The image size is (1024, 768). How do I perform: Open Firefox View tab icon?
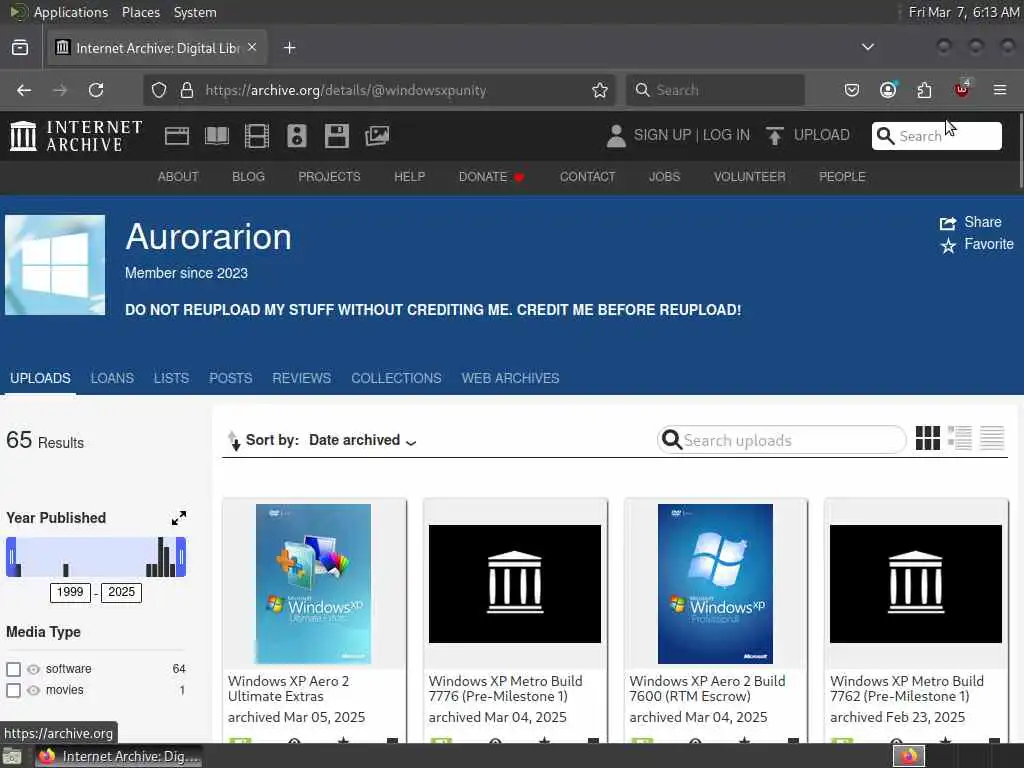[x=20, y=48]
